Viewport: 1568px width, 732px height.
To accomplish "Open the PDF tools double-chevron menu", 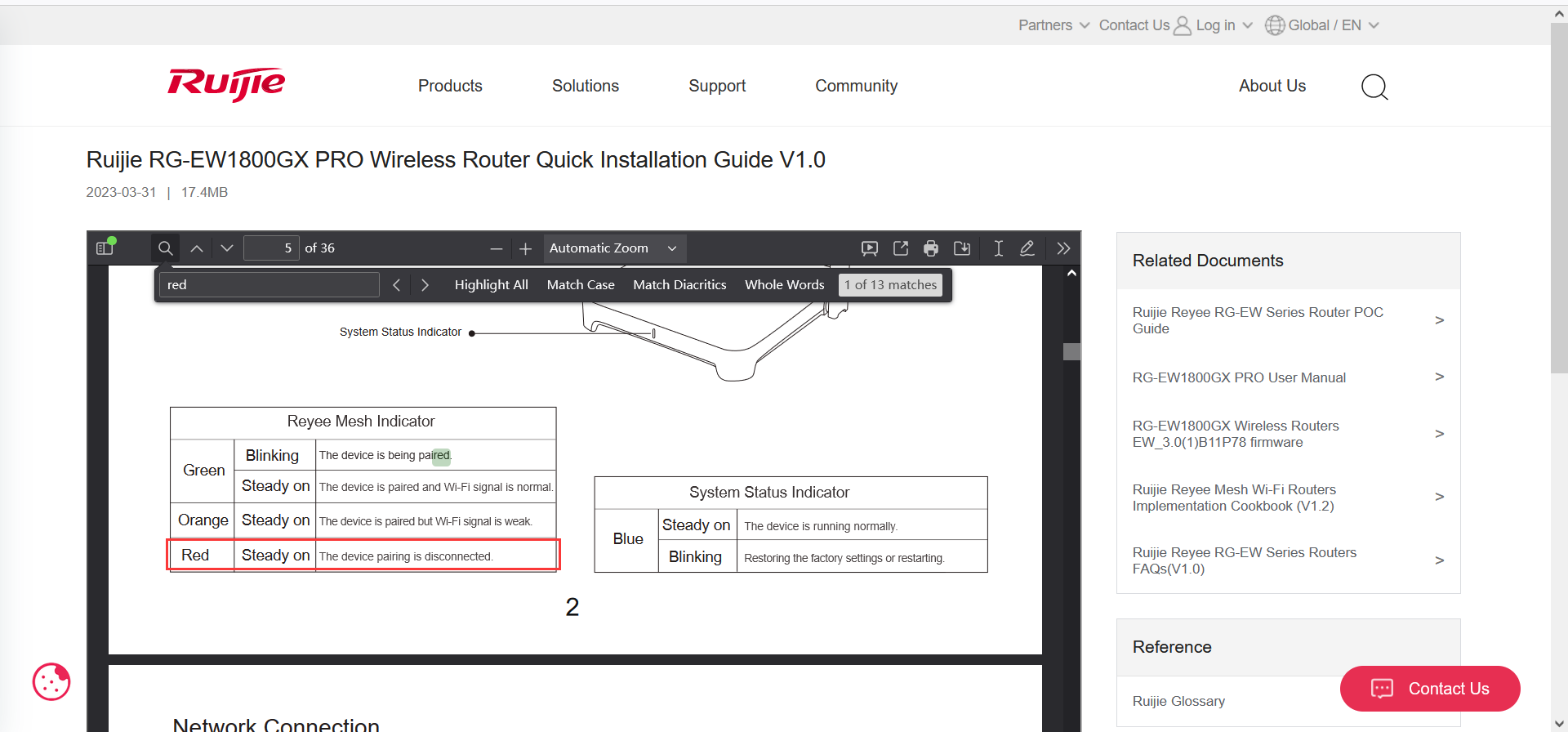I will click(1063, 248).
